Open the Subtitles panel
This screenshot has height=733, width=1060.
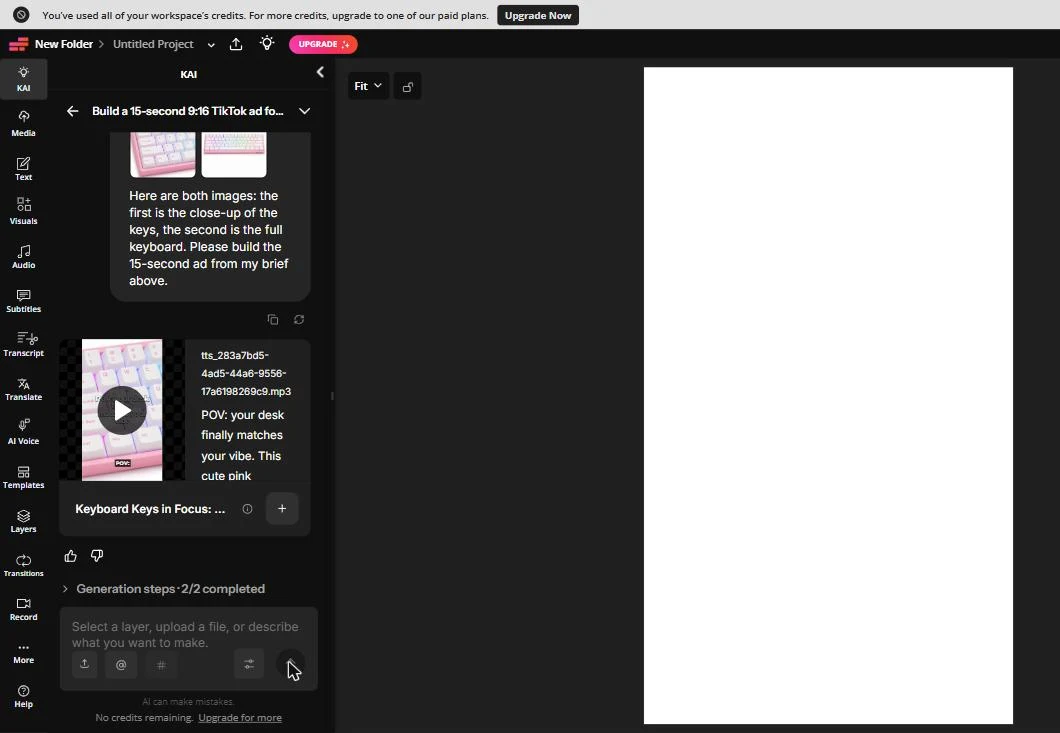click(x=24, y=300)
